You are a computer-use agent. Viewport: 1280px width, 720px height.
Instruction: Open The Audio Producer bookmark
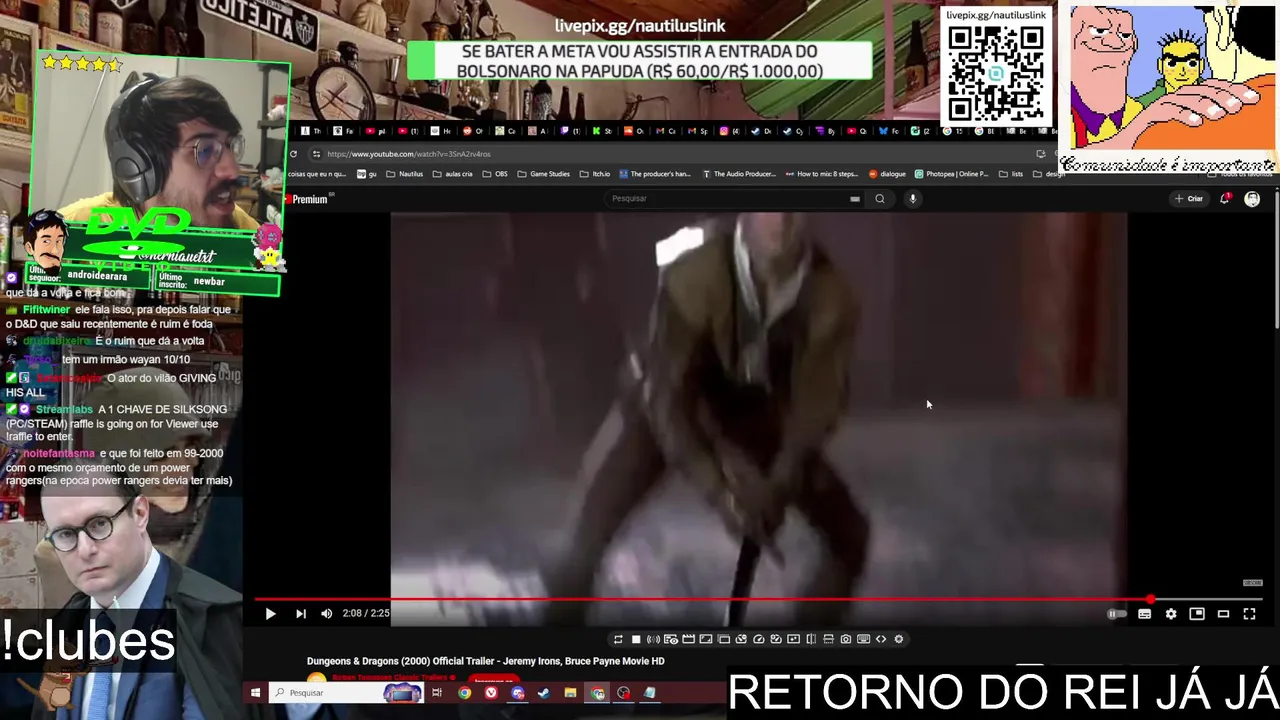coord(739,174)
